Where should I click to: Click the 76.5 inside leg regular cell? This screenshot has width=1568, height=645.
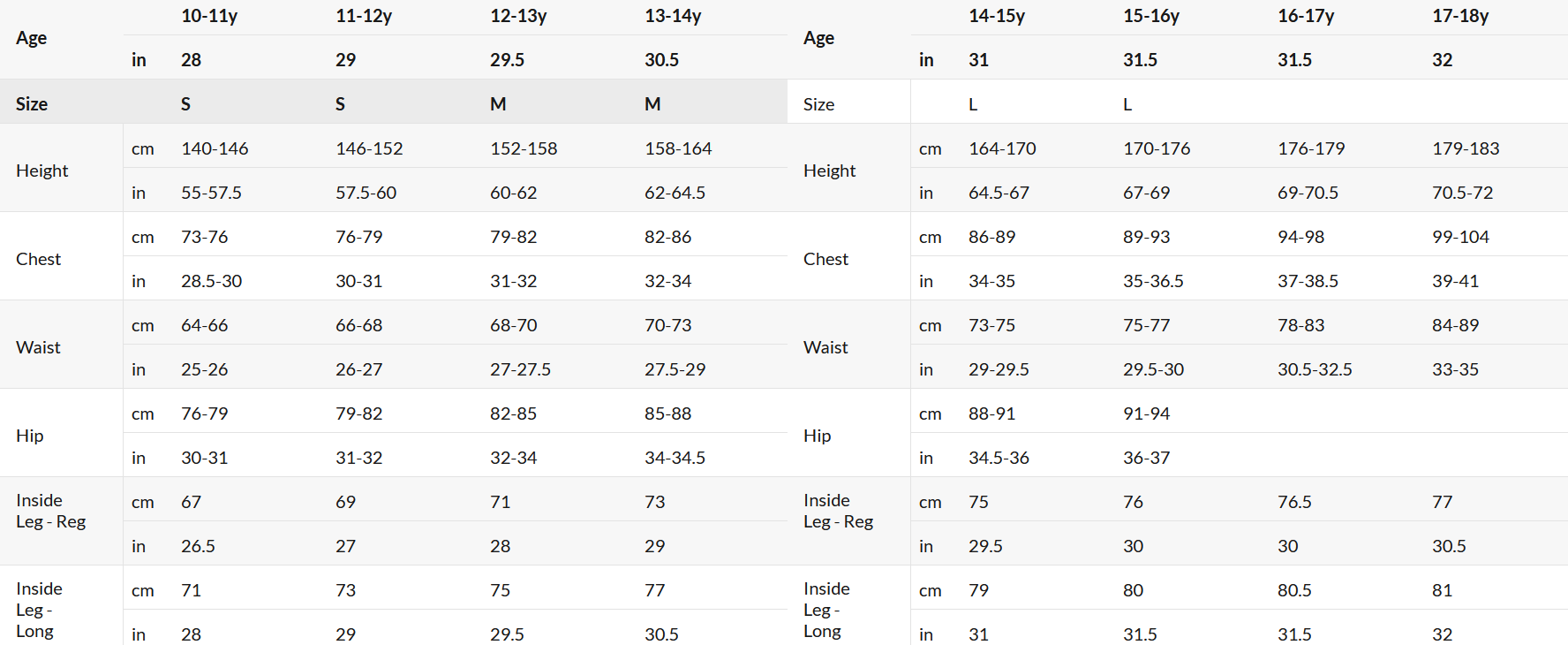(x=1294, y=502)
